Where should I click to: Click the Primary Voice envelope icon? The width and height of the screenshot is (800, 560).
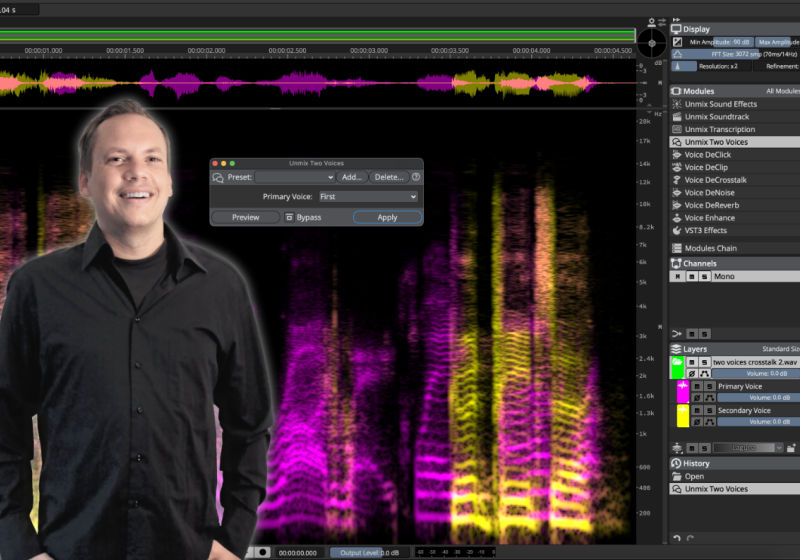pyautogui.click(x=709, y=398)
